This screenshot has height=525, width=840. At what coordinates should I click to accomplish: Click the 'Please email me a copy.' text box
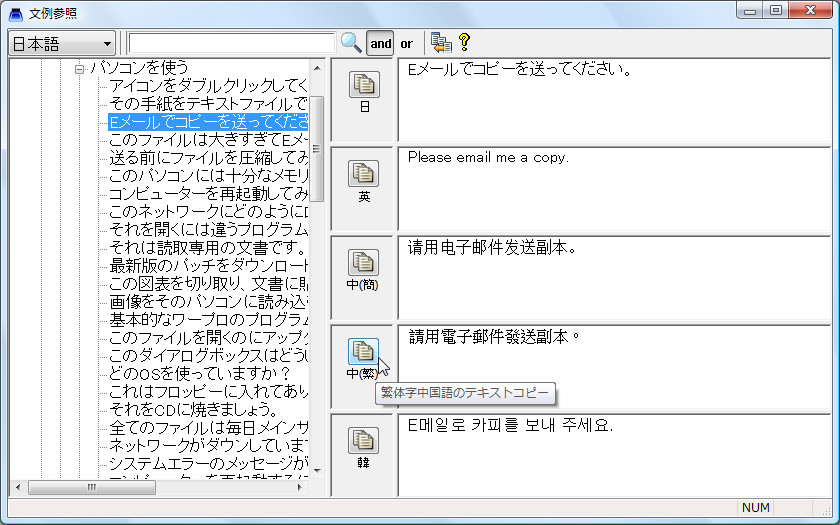614,189
